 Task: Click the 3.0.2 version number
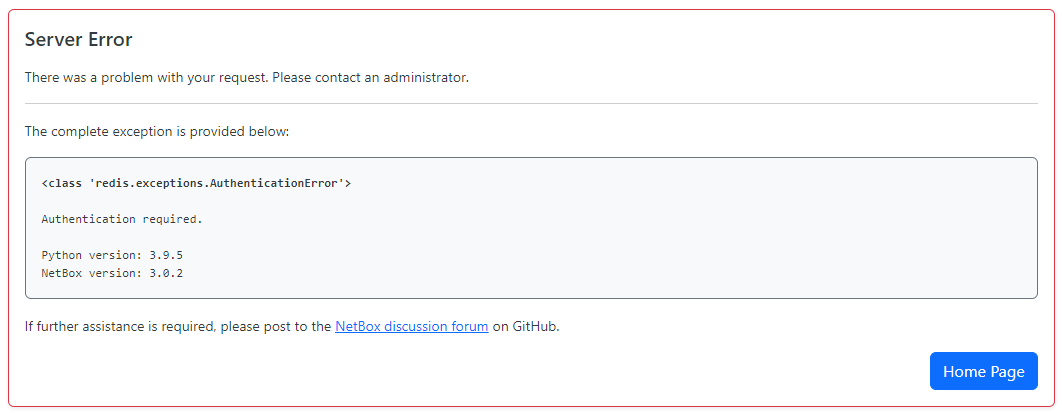tap(166, 274)
